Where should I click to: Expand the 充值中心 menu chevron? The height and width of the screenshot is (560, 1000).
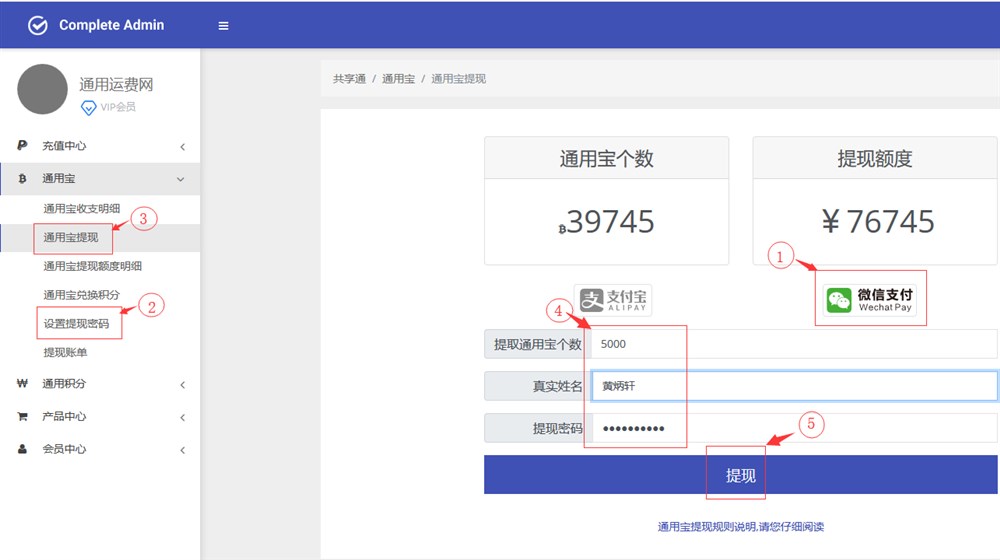pyautogui.click(x=182, y=147)
